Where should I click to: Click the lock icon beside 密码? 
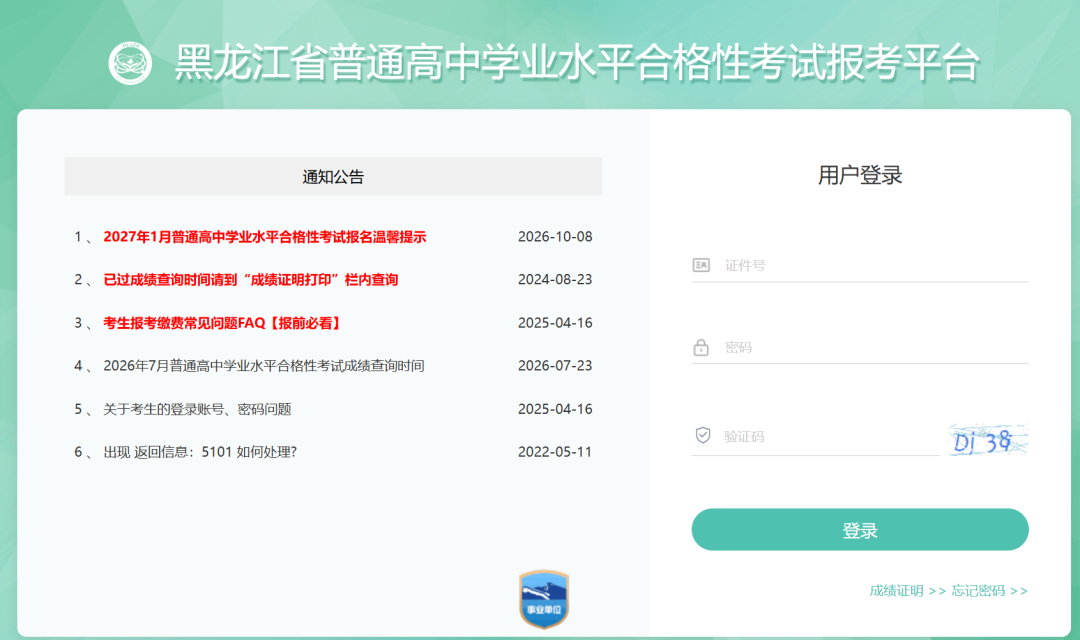701,347
